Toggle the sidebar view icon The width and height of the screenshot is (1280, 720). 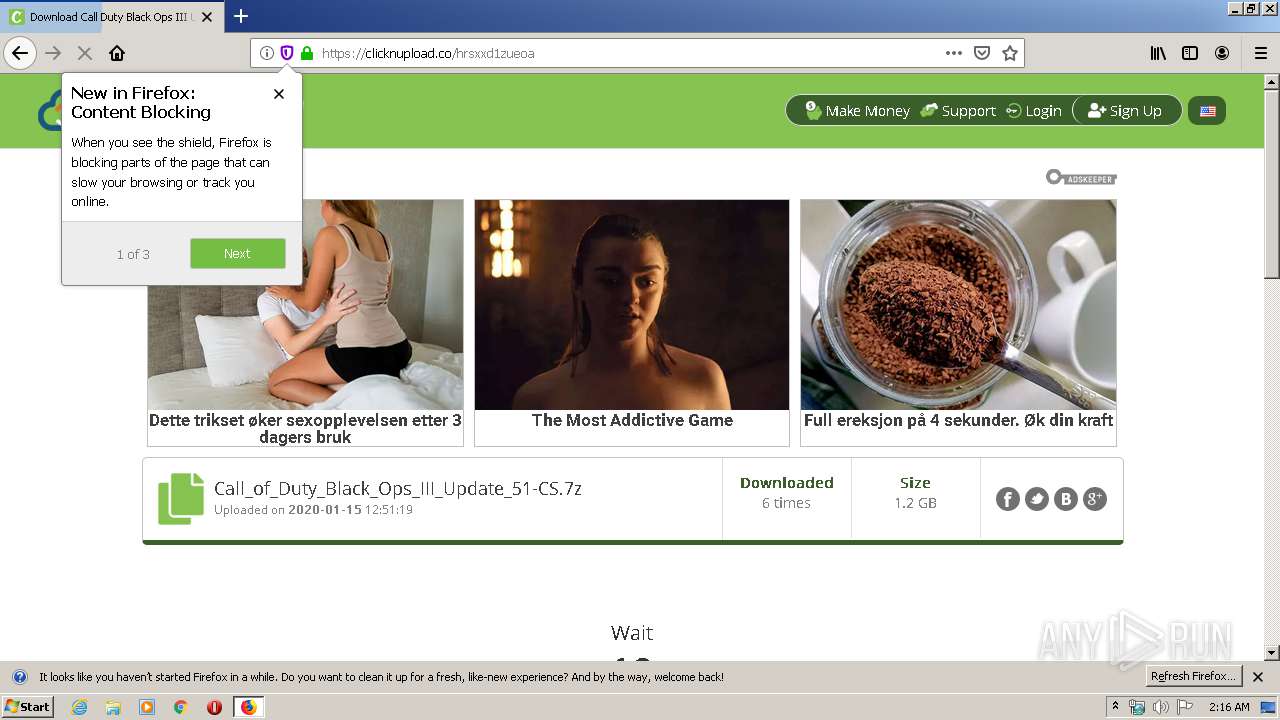pos(1190,53)
